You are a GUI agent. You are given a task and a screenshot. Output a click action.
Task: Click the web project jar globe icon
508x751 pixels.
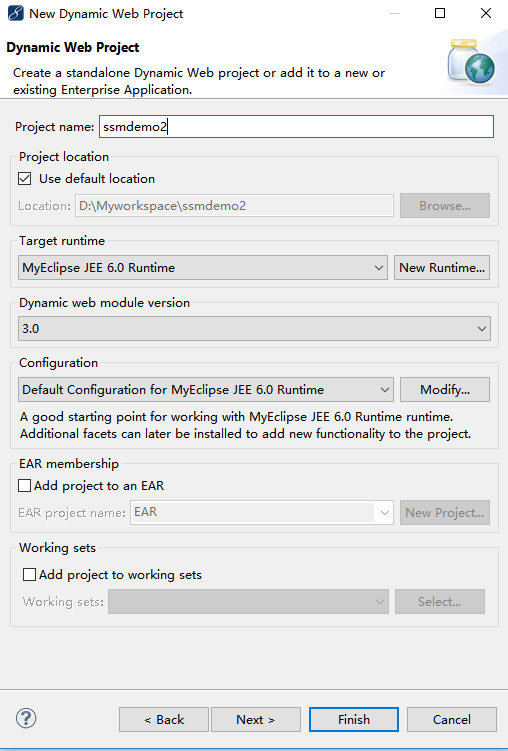471,62
